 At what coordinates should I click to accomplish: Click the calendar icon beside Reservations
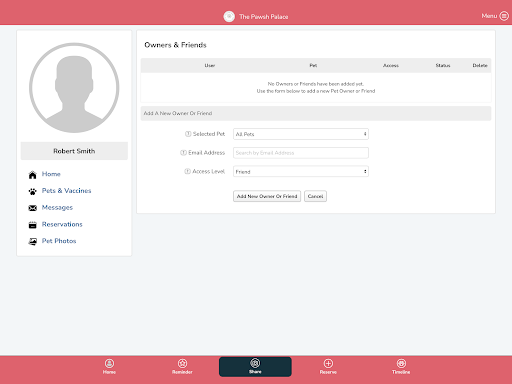click(x=32, y=225)
